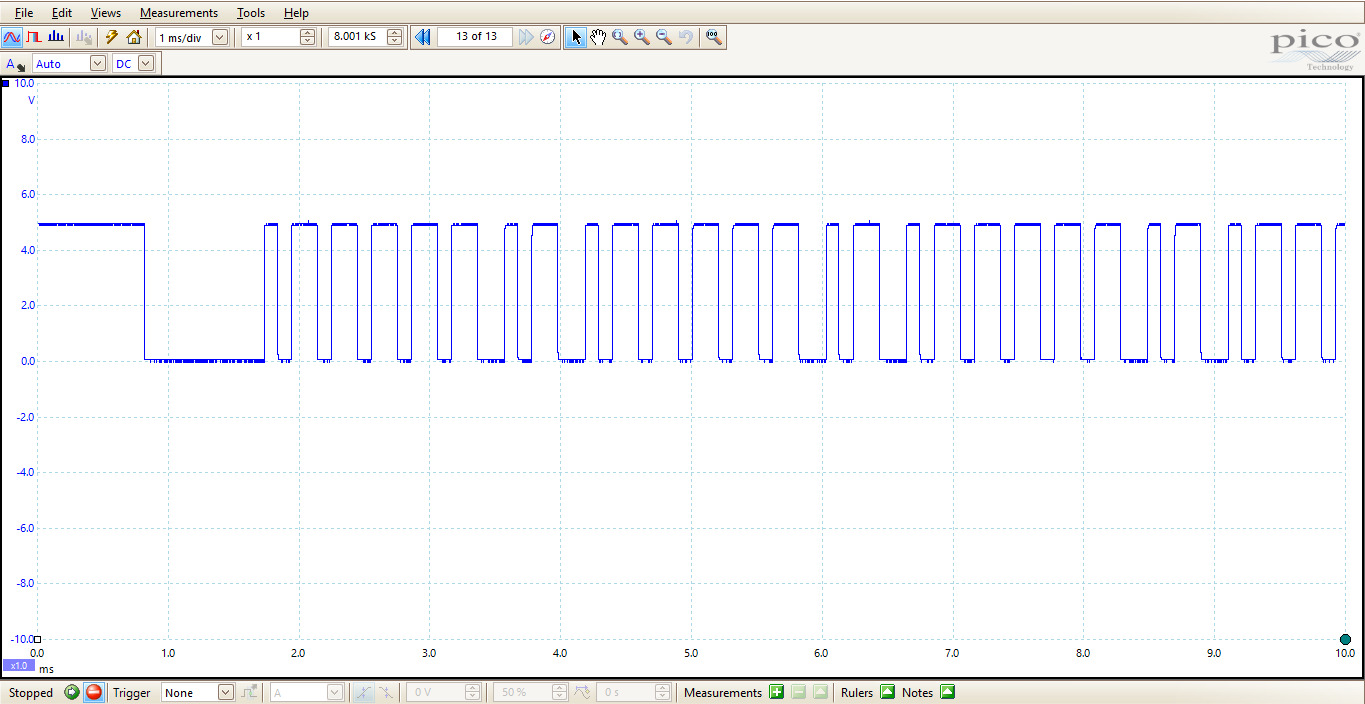Viewport: 1365px width, 704px height.
Task: Open the Tools menu
Action: coord(251,13)
